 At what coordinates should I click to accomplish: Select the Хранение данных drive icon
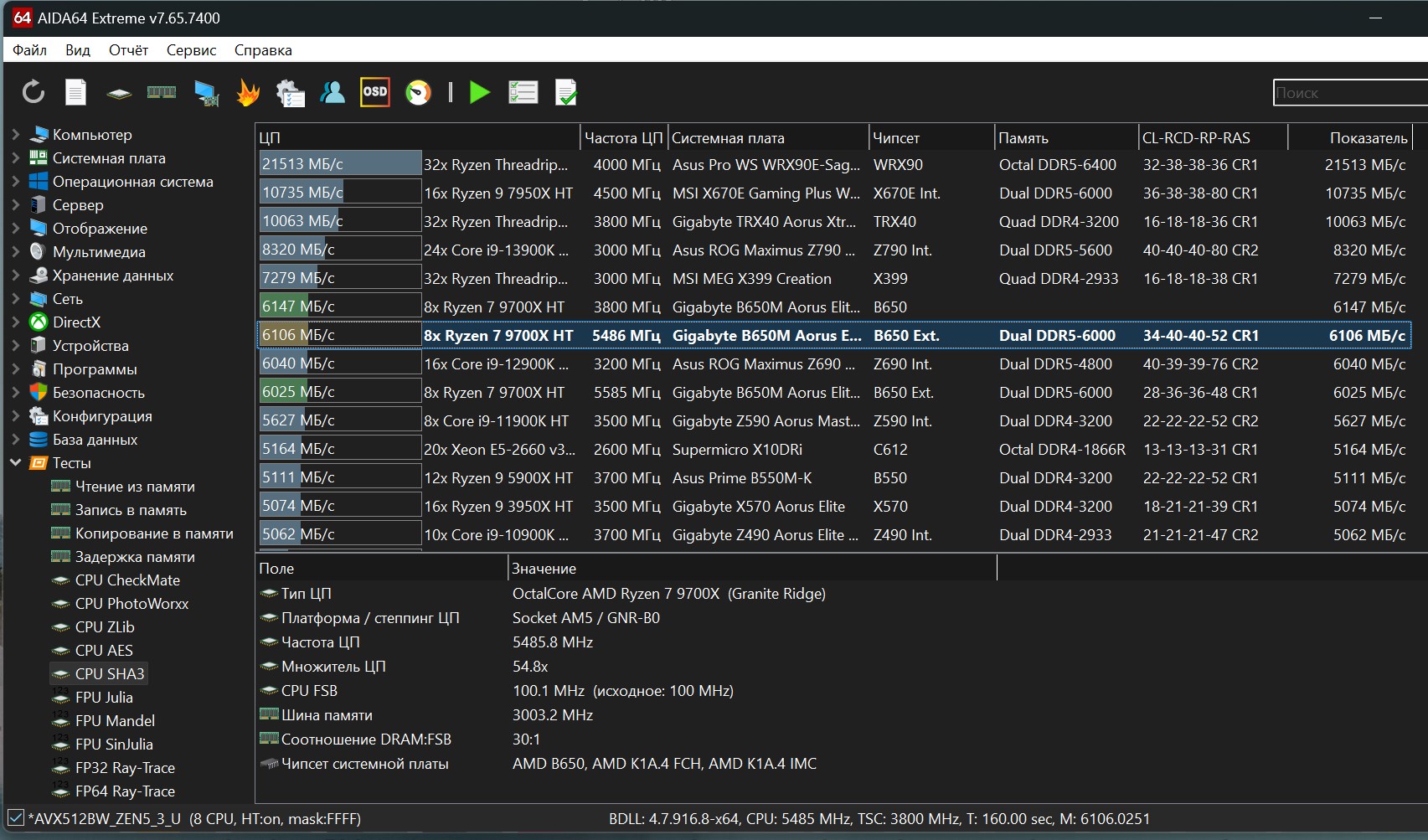click(39, 275)
